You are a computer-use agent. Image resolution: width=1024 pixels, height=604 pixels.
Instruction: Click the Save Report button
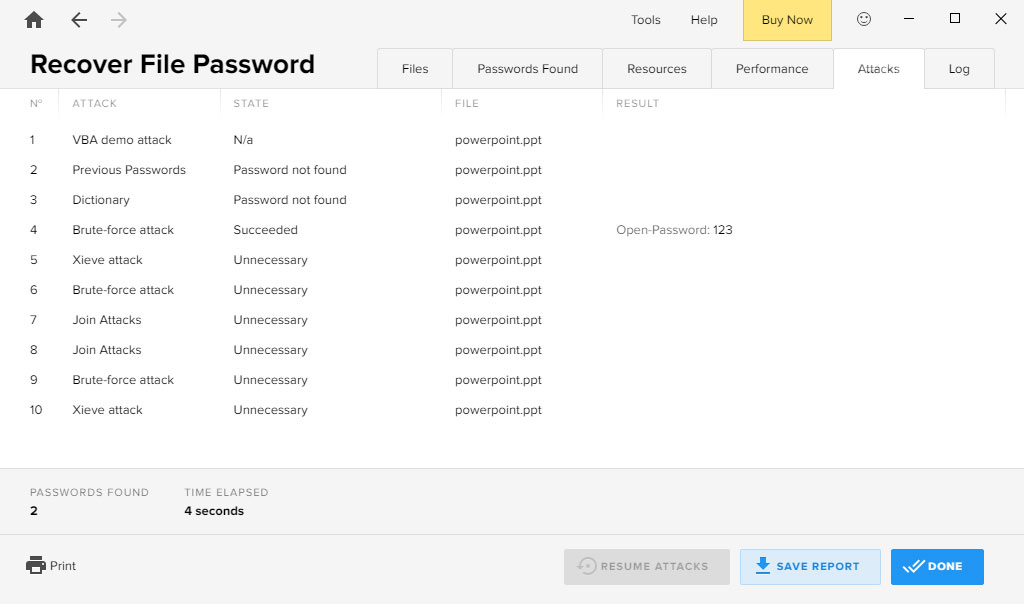click(x=809, y=566)
